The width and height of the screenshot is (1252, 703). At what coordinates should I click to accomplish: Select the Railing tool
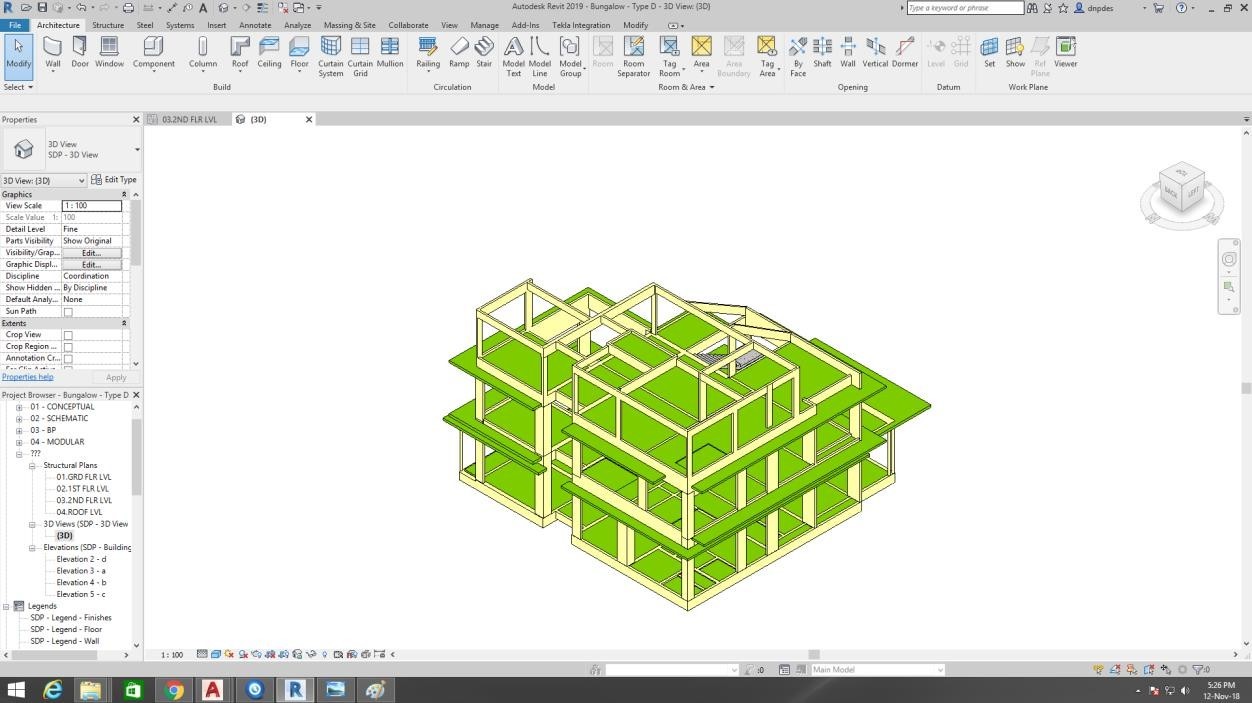tap(428, 52)
